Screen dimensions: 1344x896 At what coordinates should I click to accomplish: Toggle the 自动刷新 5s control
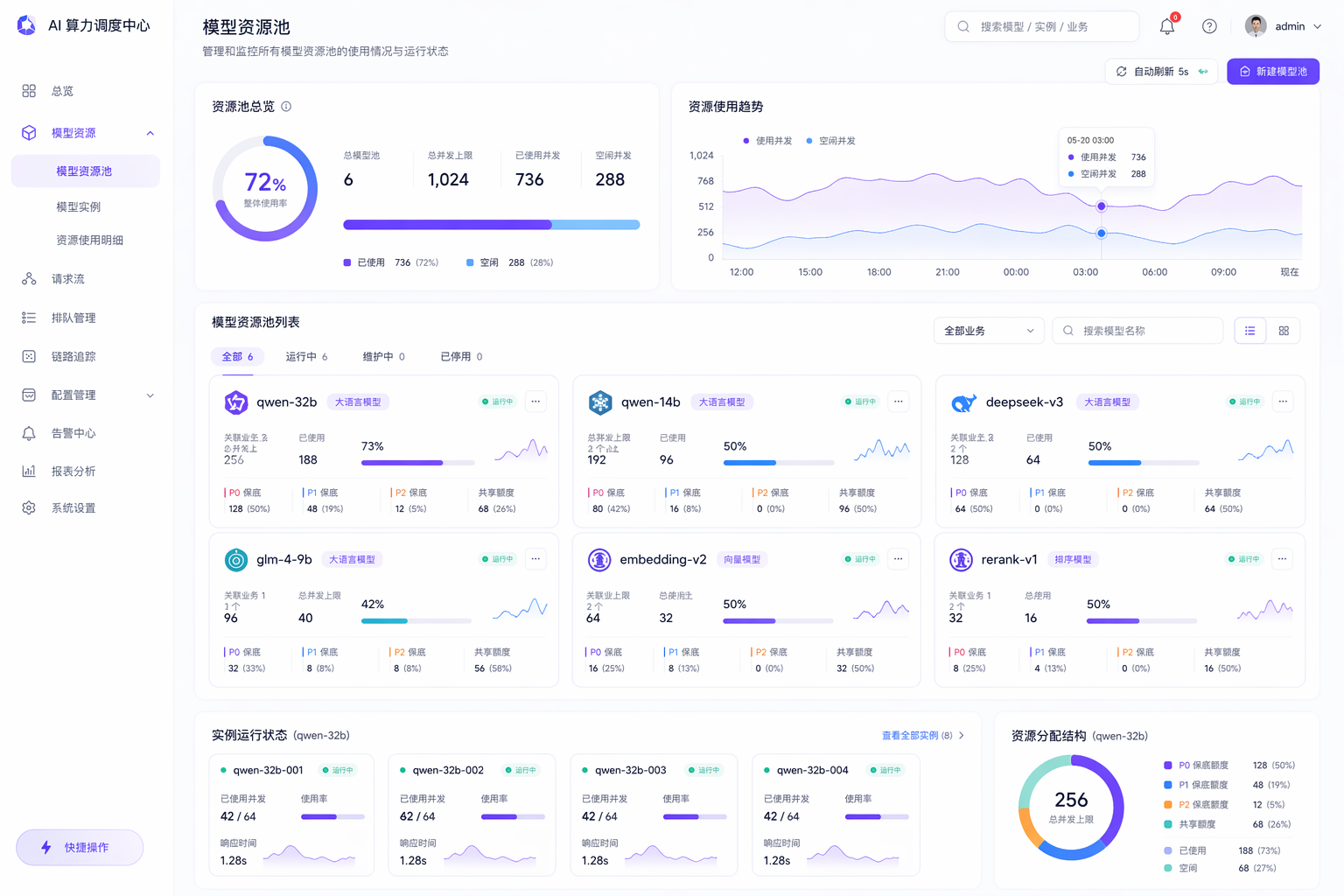point(1161,72)
